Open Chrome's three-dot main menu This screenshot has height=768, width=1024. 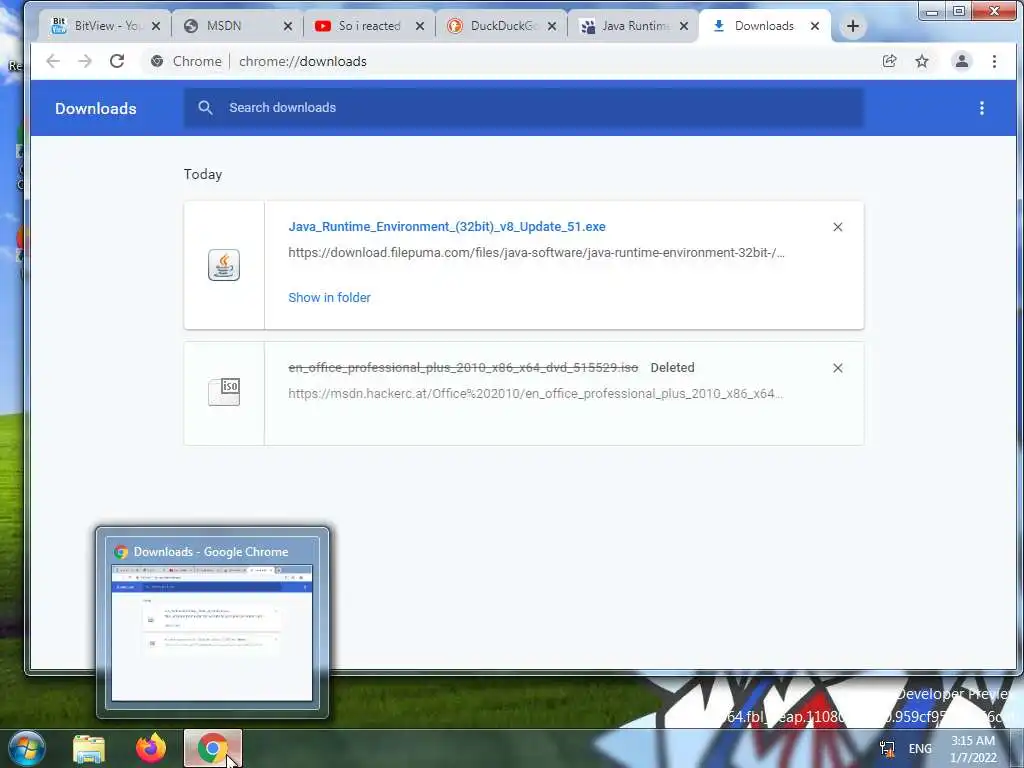tap(994, 61)
